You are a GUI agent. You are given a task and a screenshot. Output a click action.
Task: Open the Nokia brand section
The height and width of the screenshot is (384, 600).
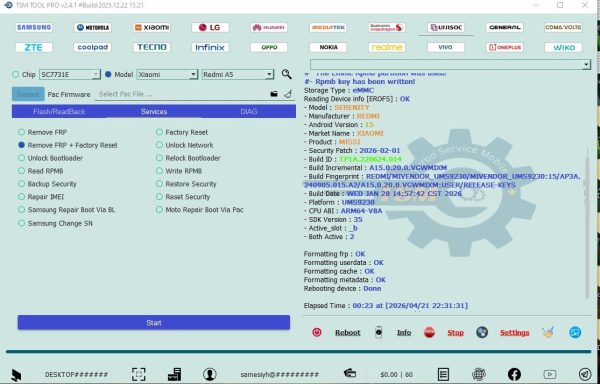click(x=328, y=47)
